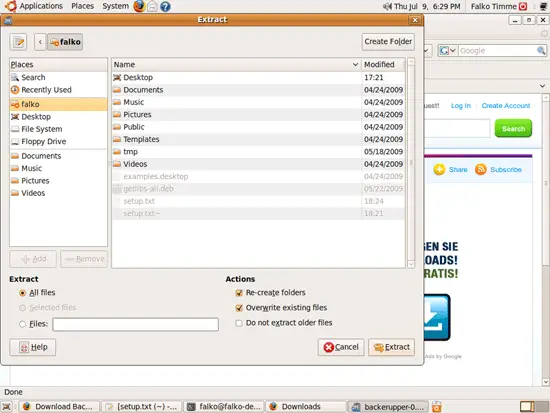This screenshot has height=413, width=550.
Task: Click the getlibs-all.deb file entry
Action: click(x=258, y=189)
